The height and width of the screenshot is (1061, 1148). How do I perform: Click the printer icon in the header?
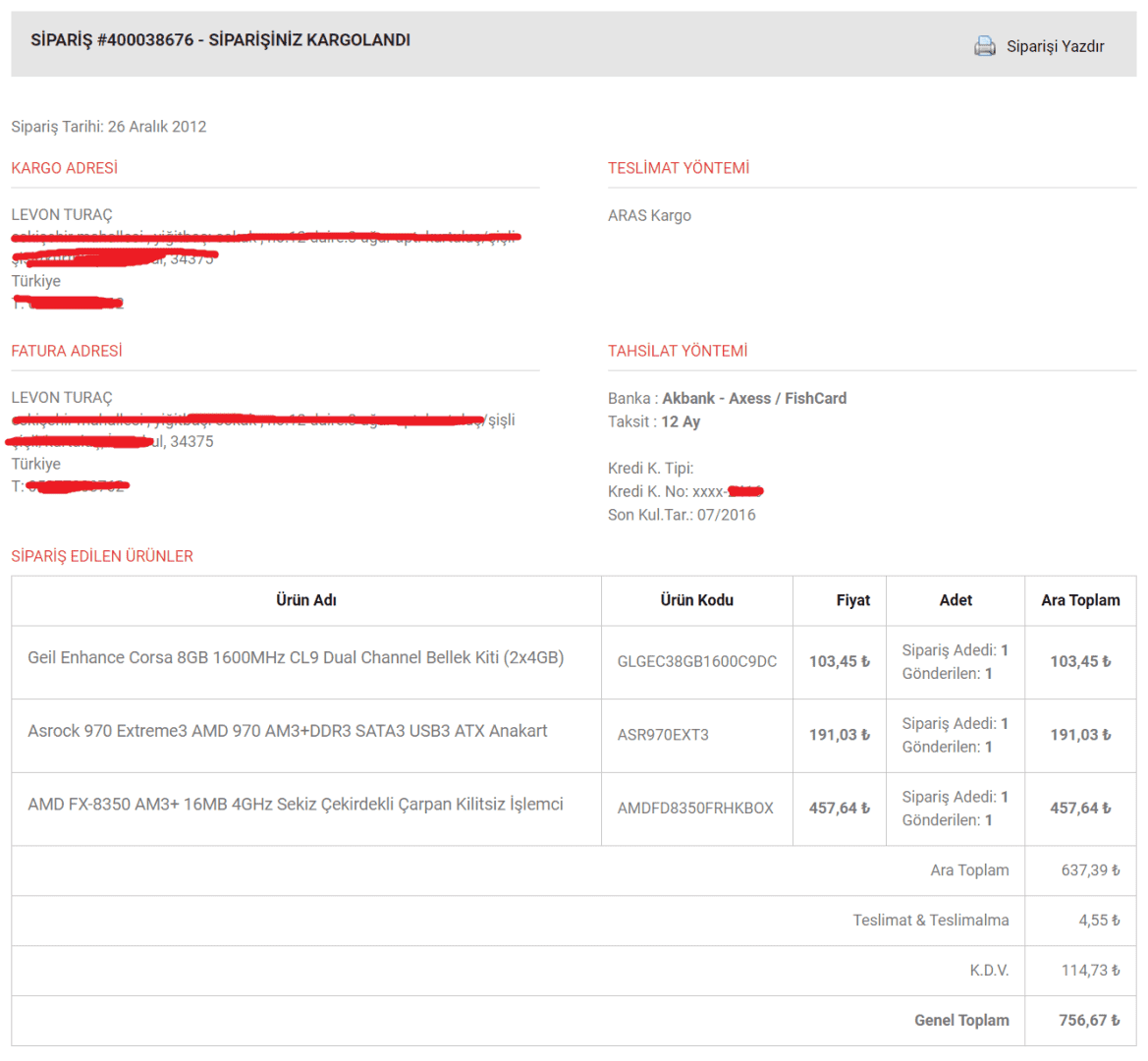click(x=984, y=46)
